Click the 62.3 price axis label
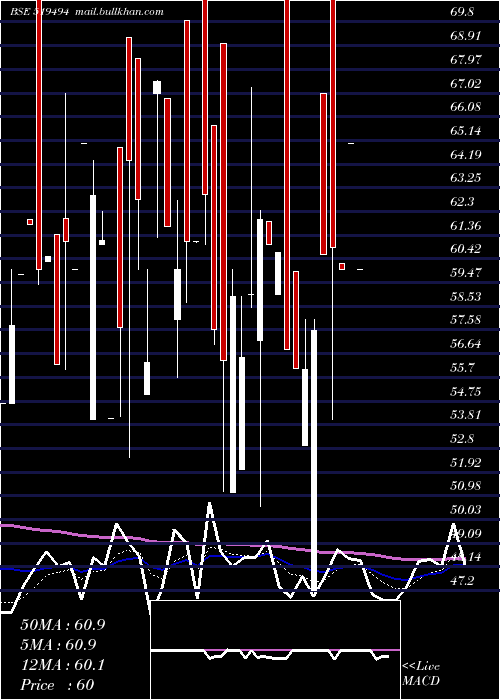The height and width of the screenshot is (700, 500). pyautogui.click(x=462, y=202)
